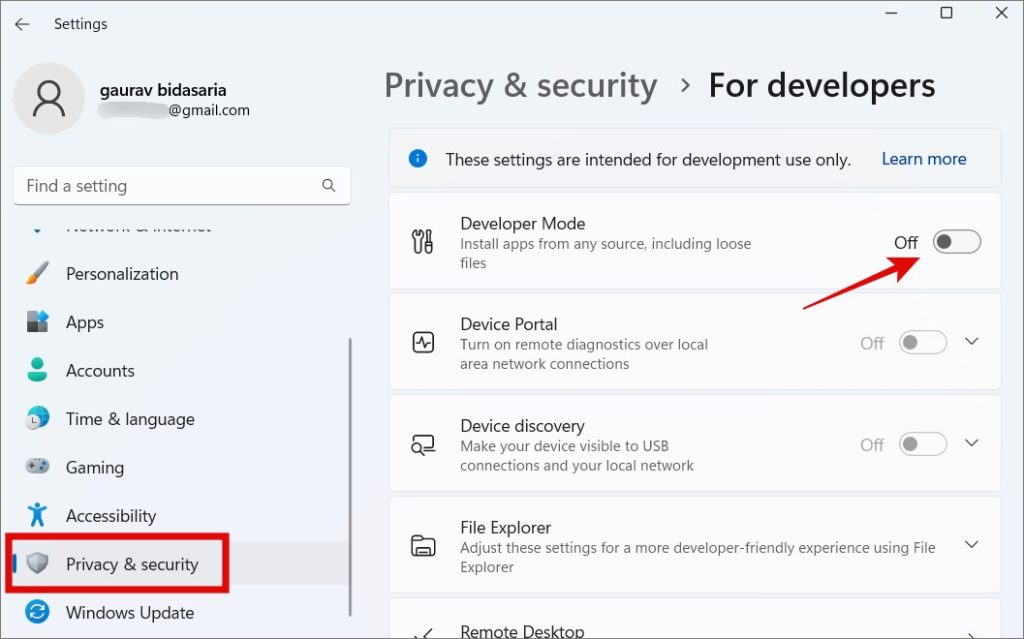Click the Windows Update sync icon
Viewport: 1024px width, 639px height.
click(x=37, y=612)
